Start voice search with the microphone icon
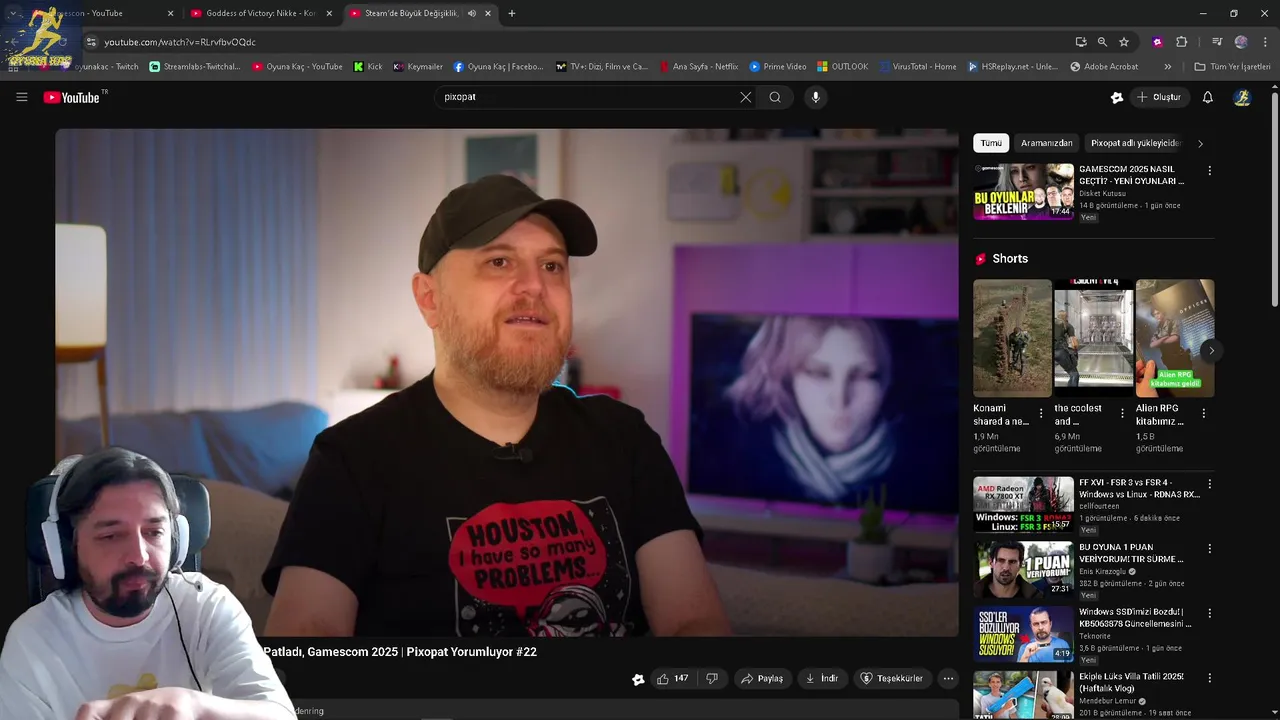 [x=816, y=97]
